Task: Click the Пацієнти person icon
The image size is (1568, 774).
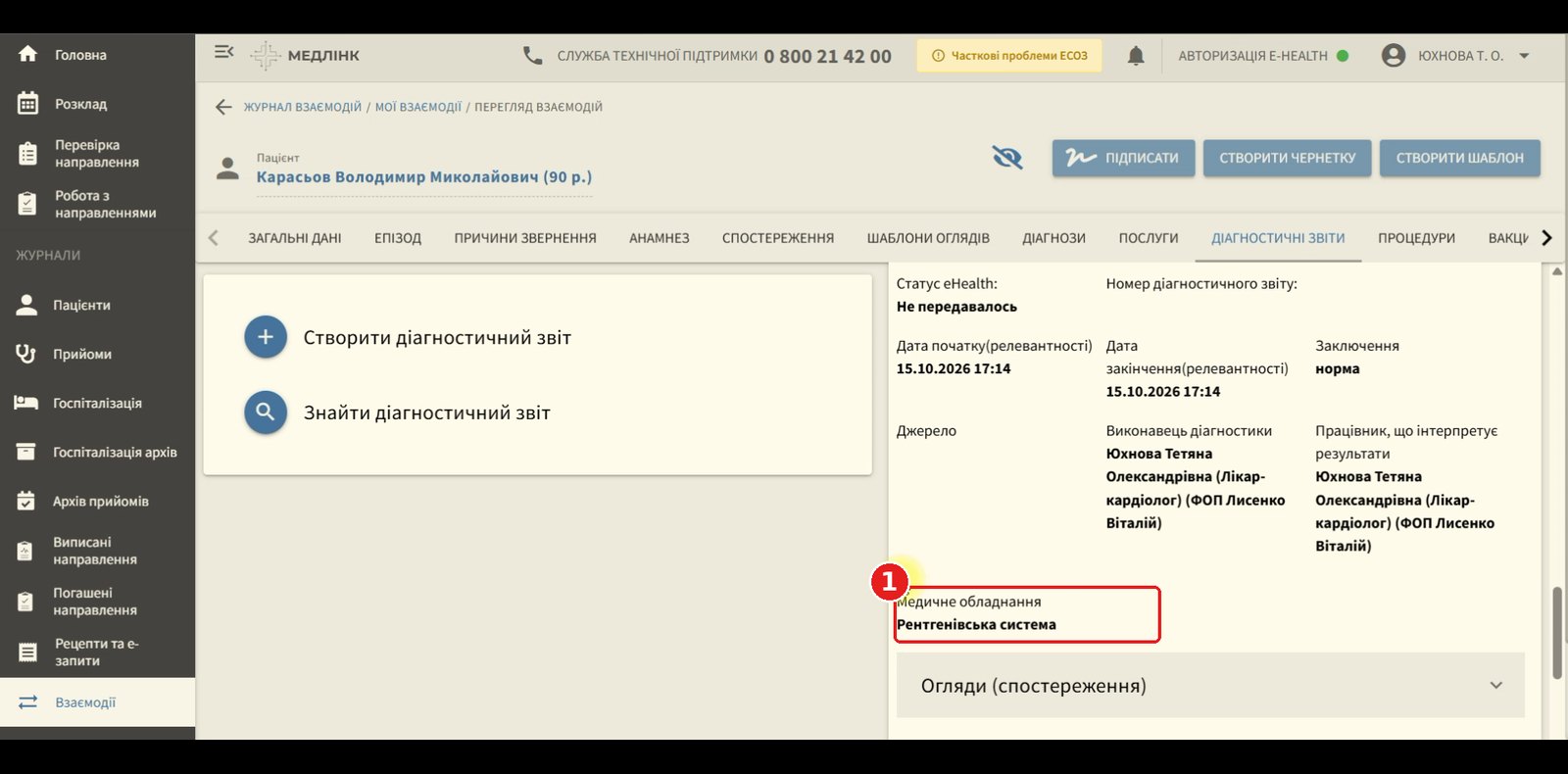Action: (x=26, y=305)
